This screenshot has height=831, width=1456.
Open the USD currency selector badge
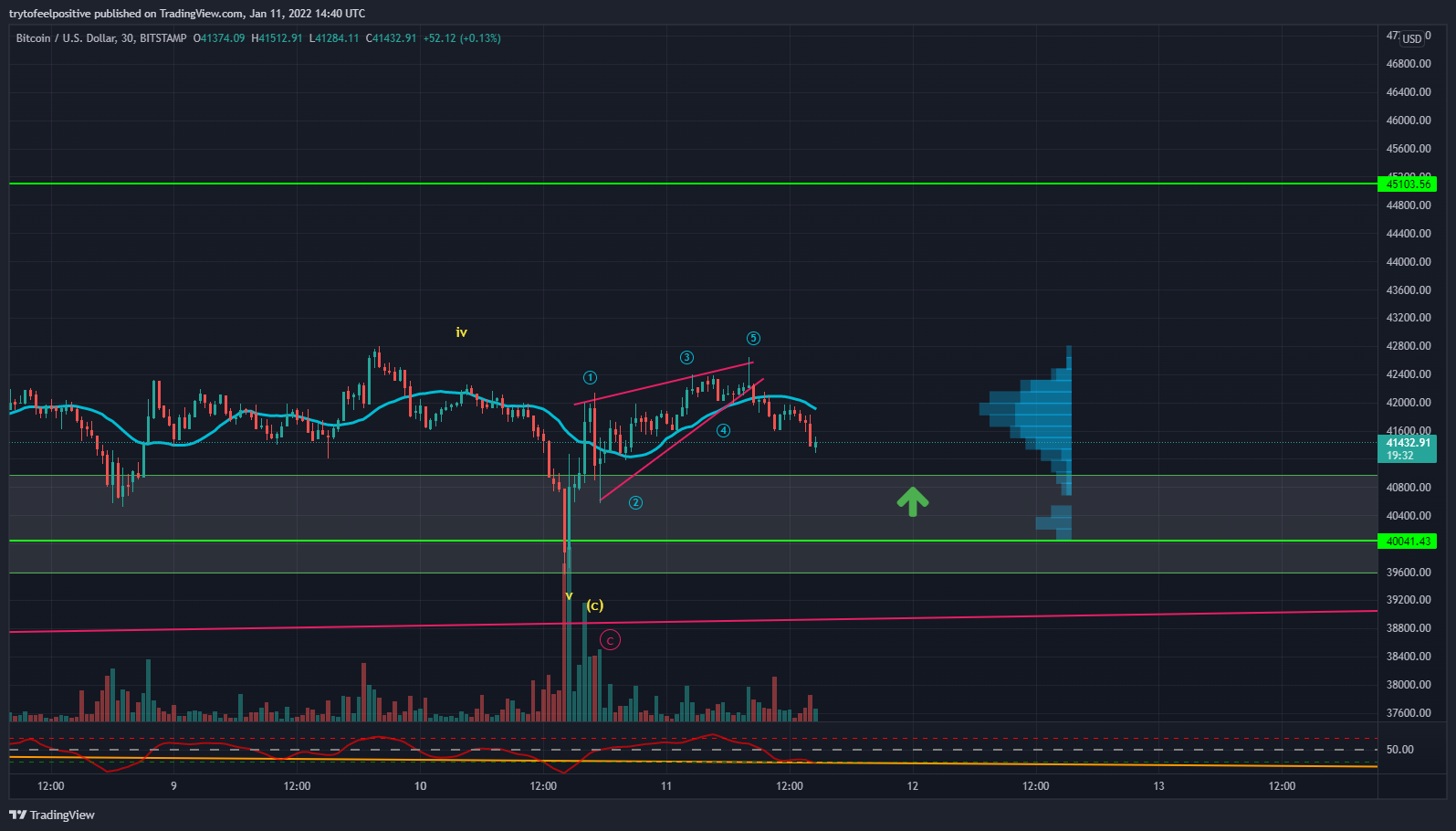[x=1412, y=38]
